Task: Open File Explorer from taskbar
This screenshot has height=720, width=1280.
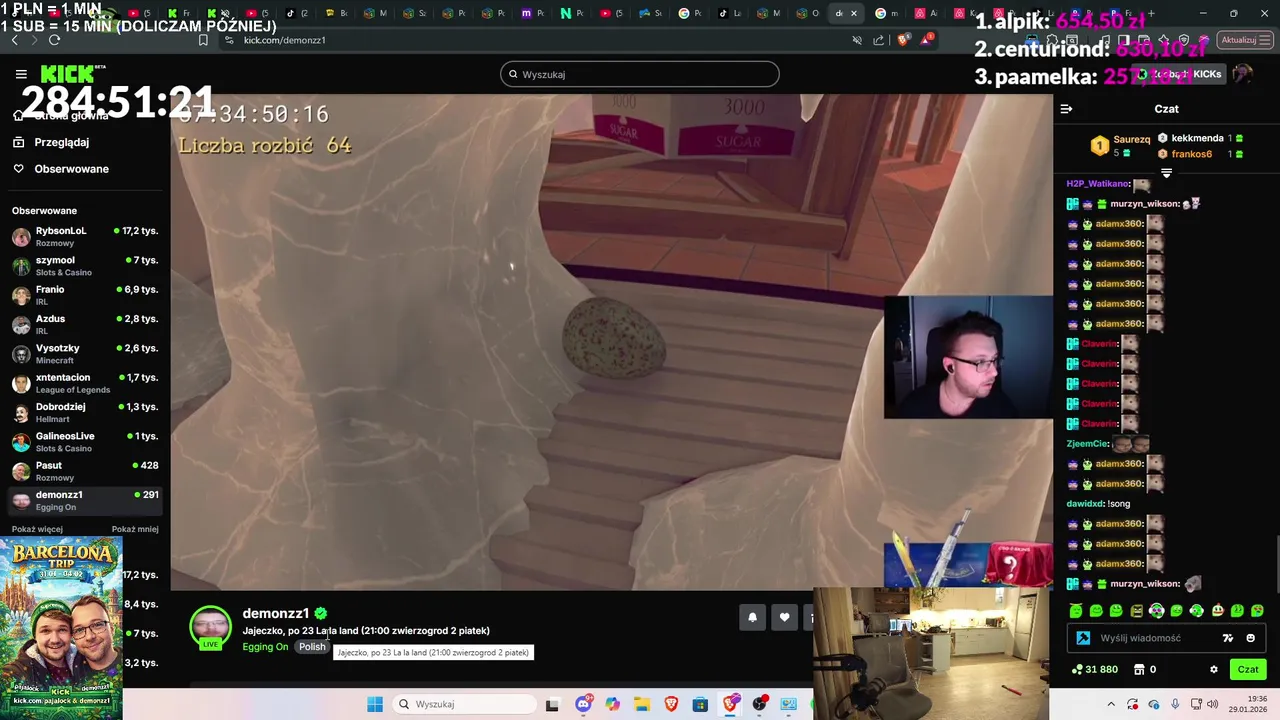Action: [641, 704]
